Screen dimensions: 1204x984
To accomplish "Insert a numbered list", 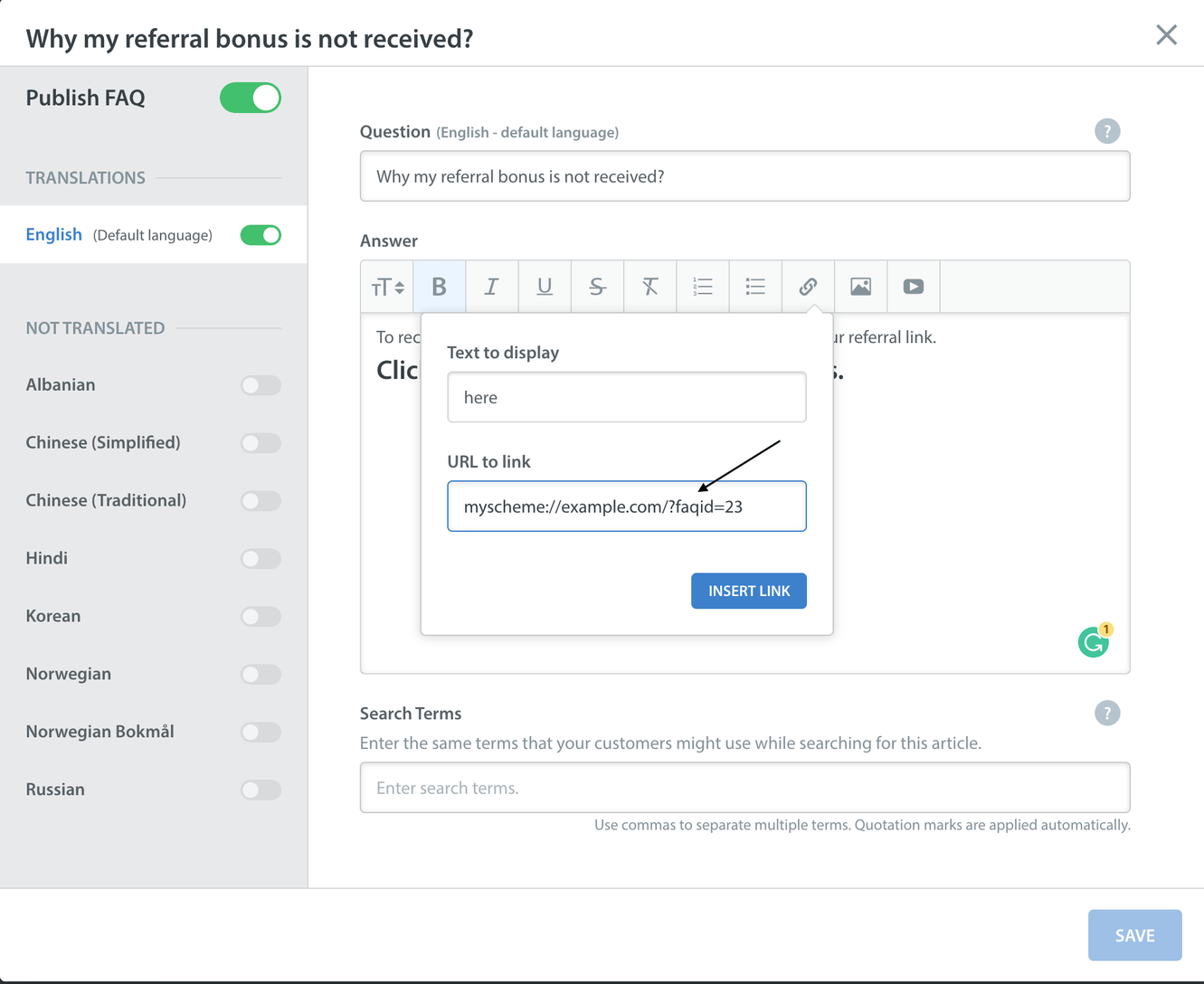I will coord(703,286).
